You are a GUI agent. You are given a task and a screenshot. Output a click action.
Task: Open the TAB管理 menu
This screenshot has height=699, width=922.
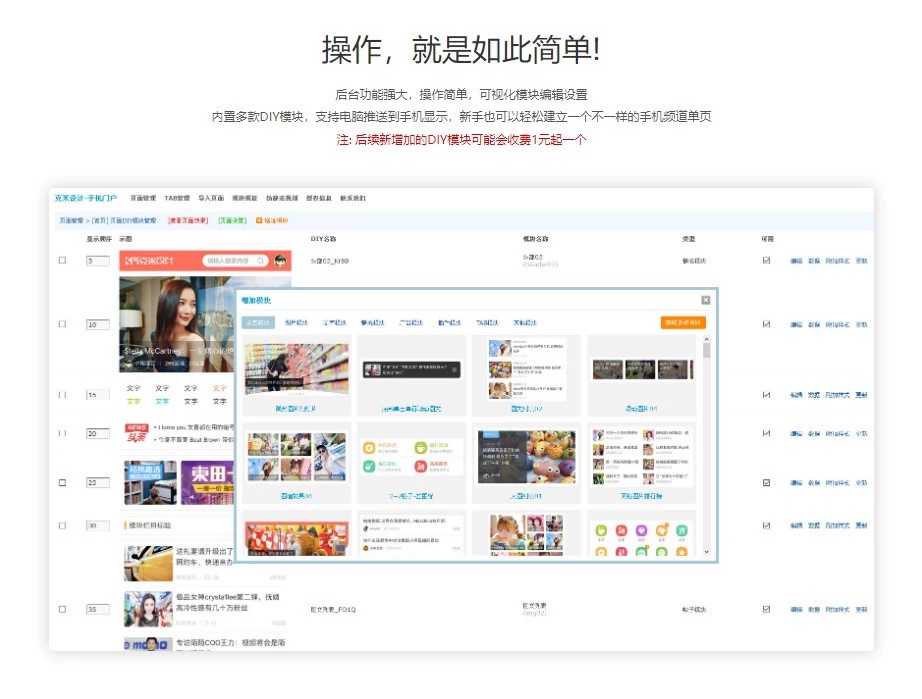[177, 198]
